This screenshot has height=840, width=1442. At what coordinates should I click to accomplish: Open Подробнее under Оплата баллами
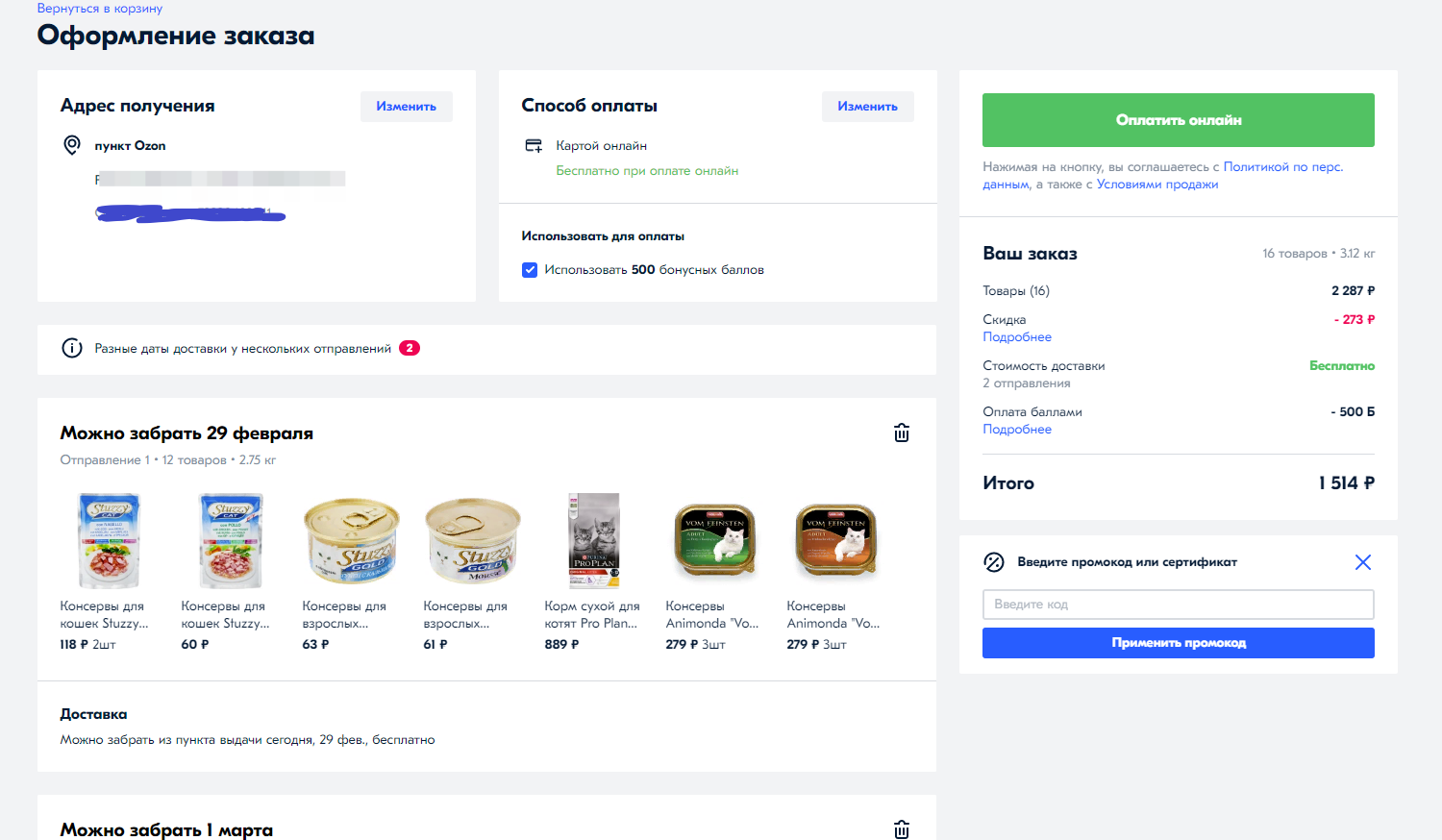(x=1017, y=430)
